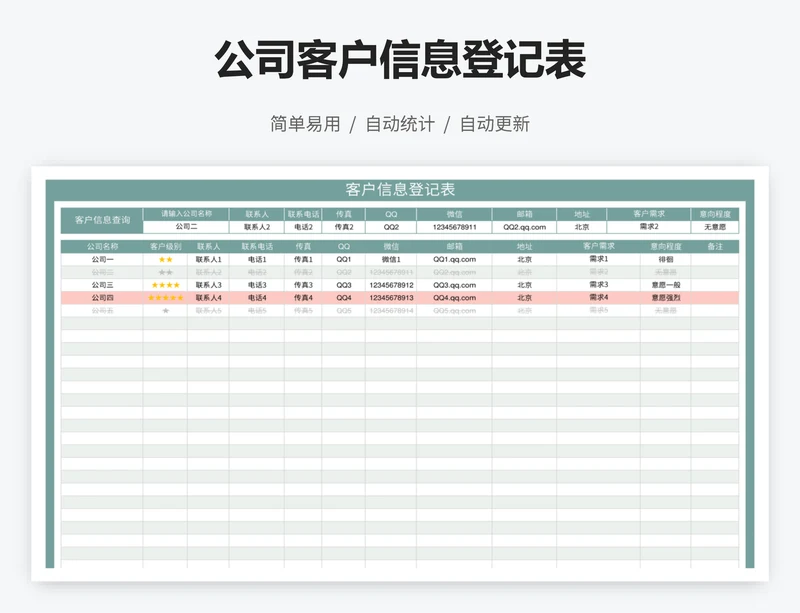The image size is (800, 613).
Task: Click the two-star rating beside 公司一
Action: (x=164, y=256)
